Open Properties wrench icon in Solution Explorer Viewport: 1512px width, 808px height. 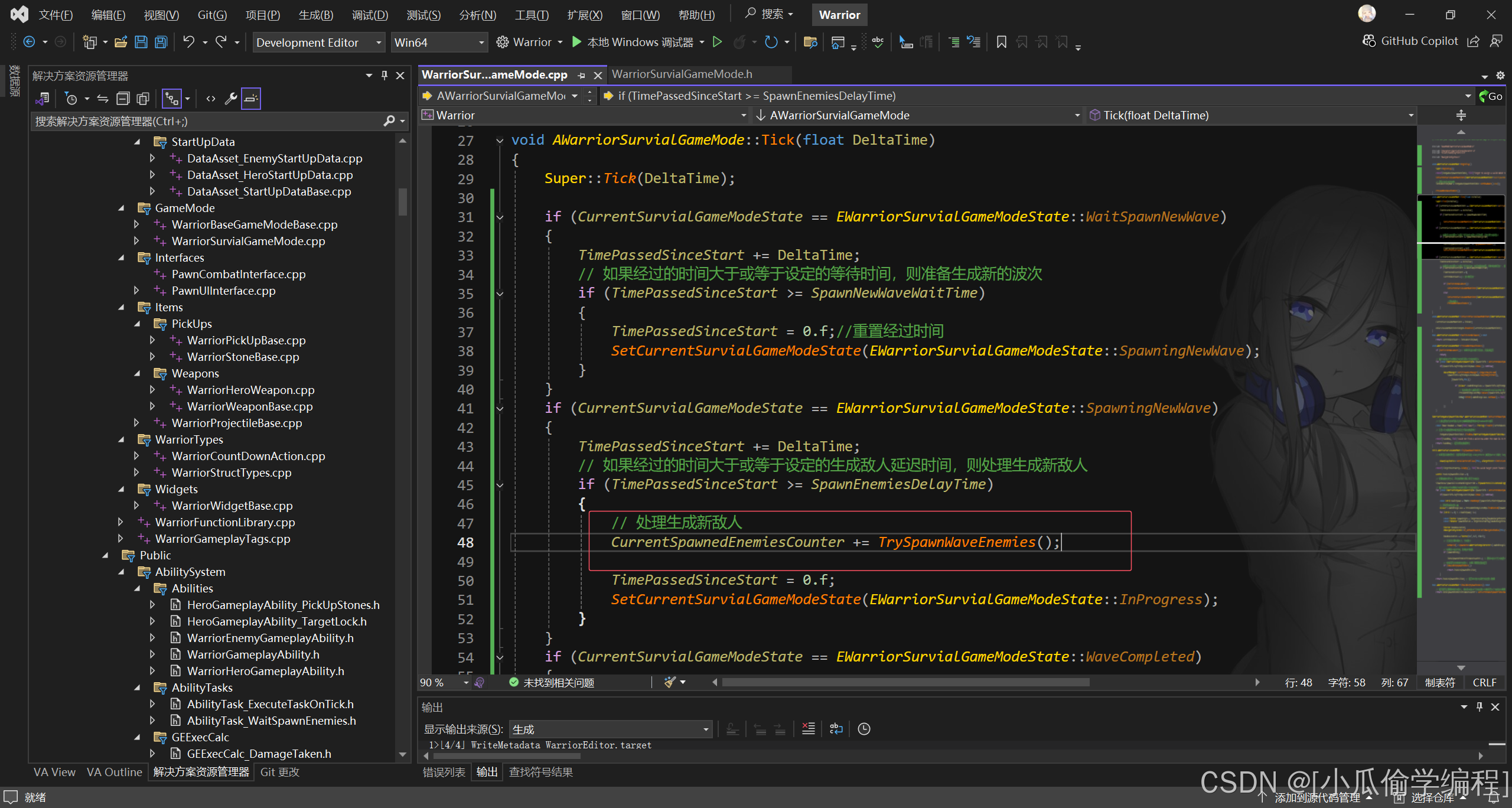tap(231, 99)
